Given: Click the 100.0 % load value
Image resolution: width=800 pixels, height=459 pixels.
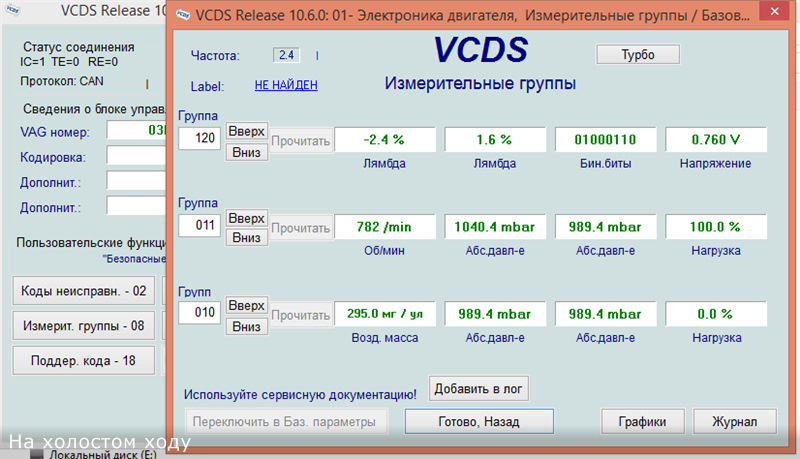Looking at the screenshot, I should [716, 227].
